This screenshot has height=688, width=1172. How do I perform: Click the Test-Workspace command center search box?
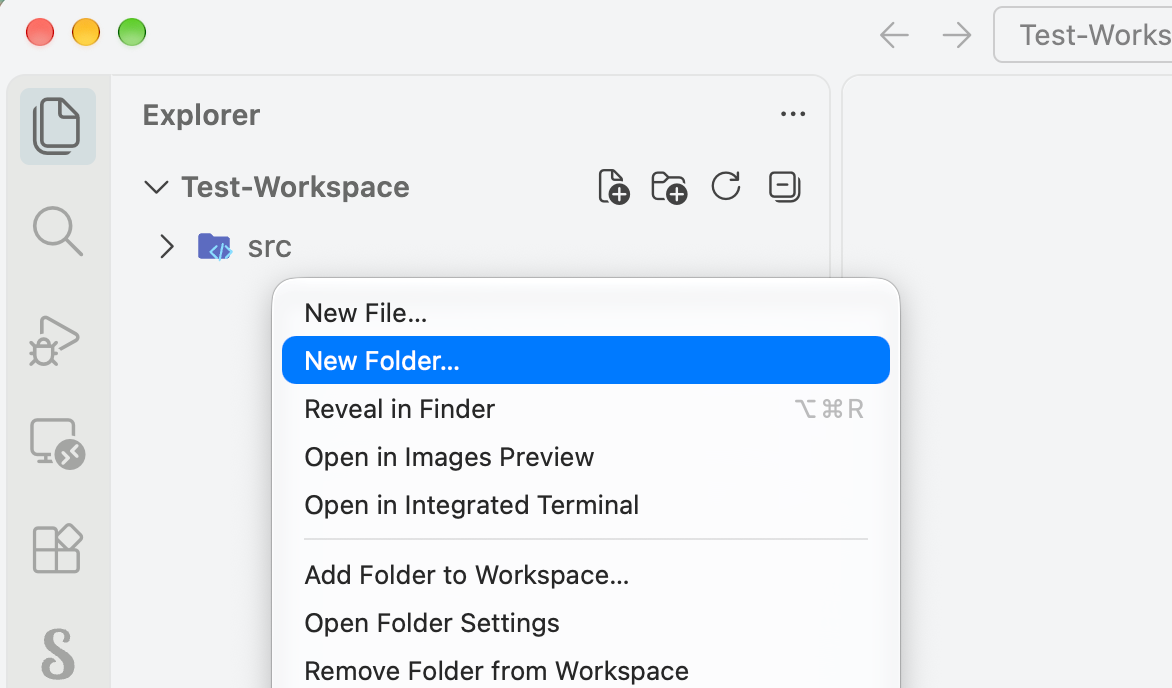pyautogui.click(x=1083, y=35)
